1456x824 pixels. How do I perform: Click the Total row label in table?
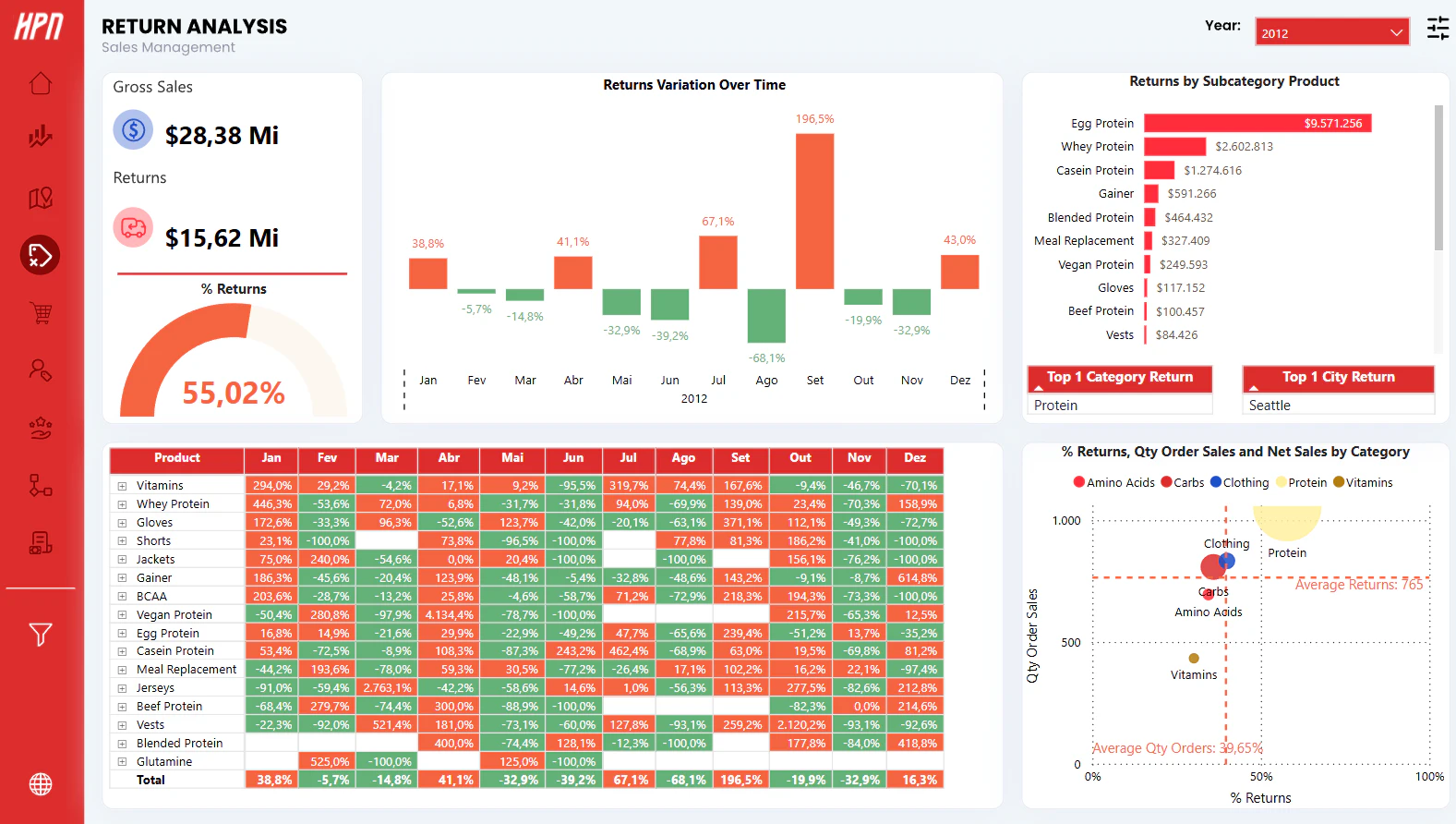[150, 781]
